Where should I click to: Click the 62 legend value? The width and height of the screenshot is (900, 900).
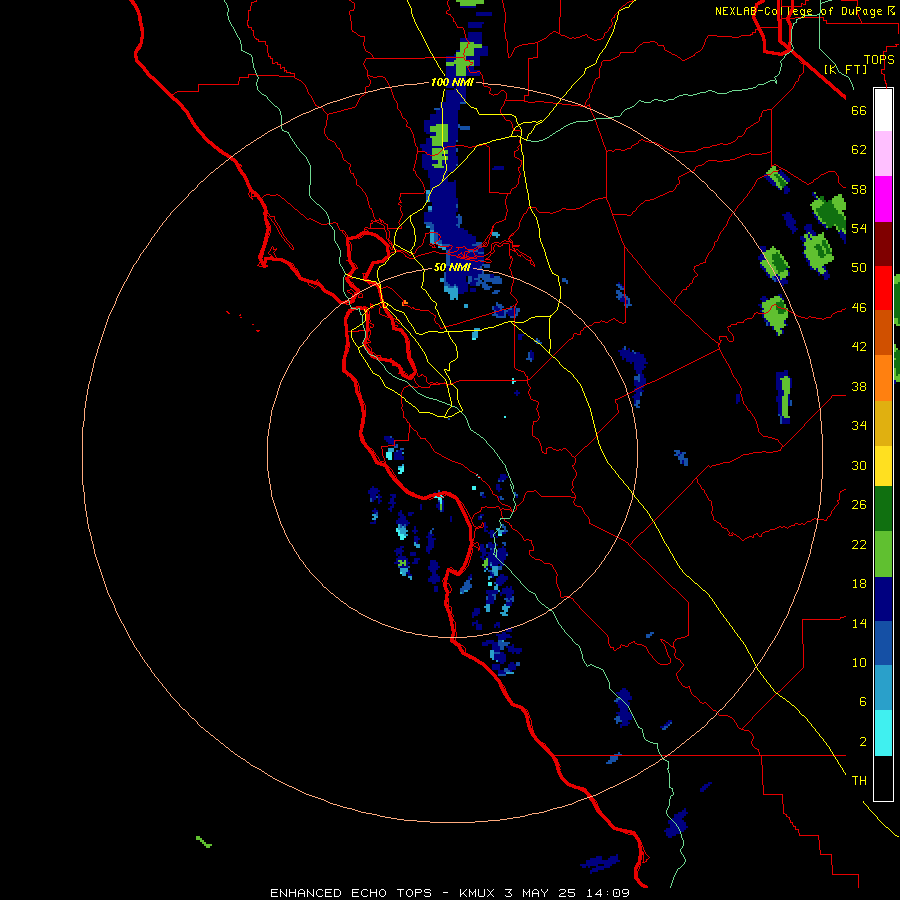tap(859, 150)
